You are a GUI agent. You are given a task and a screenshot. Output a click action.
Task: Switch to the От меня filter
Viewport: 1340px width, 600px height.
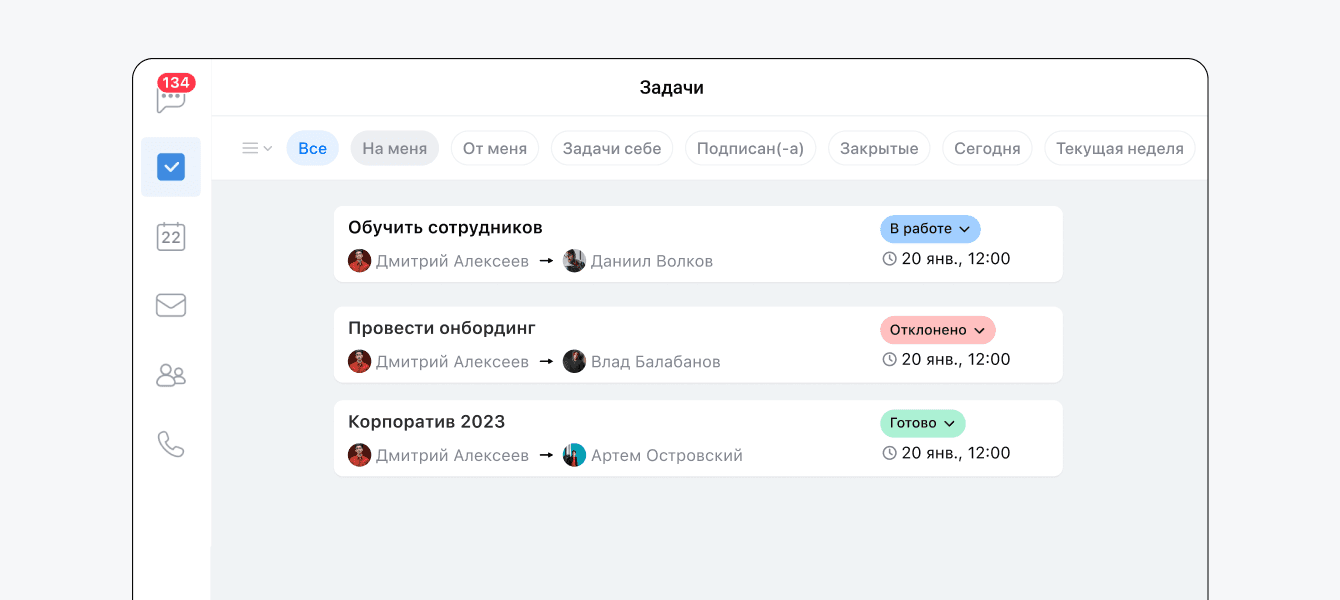[x=494, y=148]
